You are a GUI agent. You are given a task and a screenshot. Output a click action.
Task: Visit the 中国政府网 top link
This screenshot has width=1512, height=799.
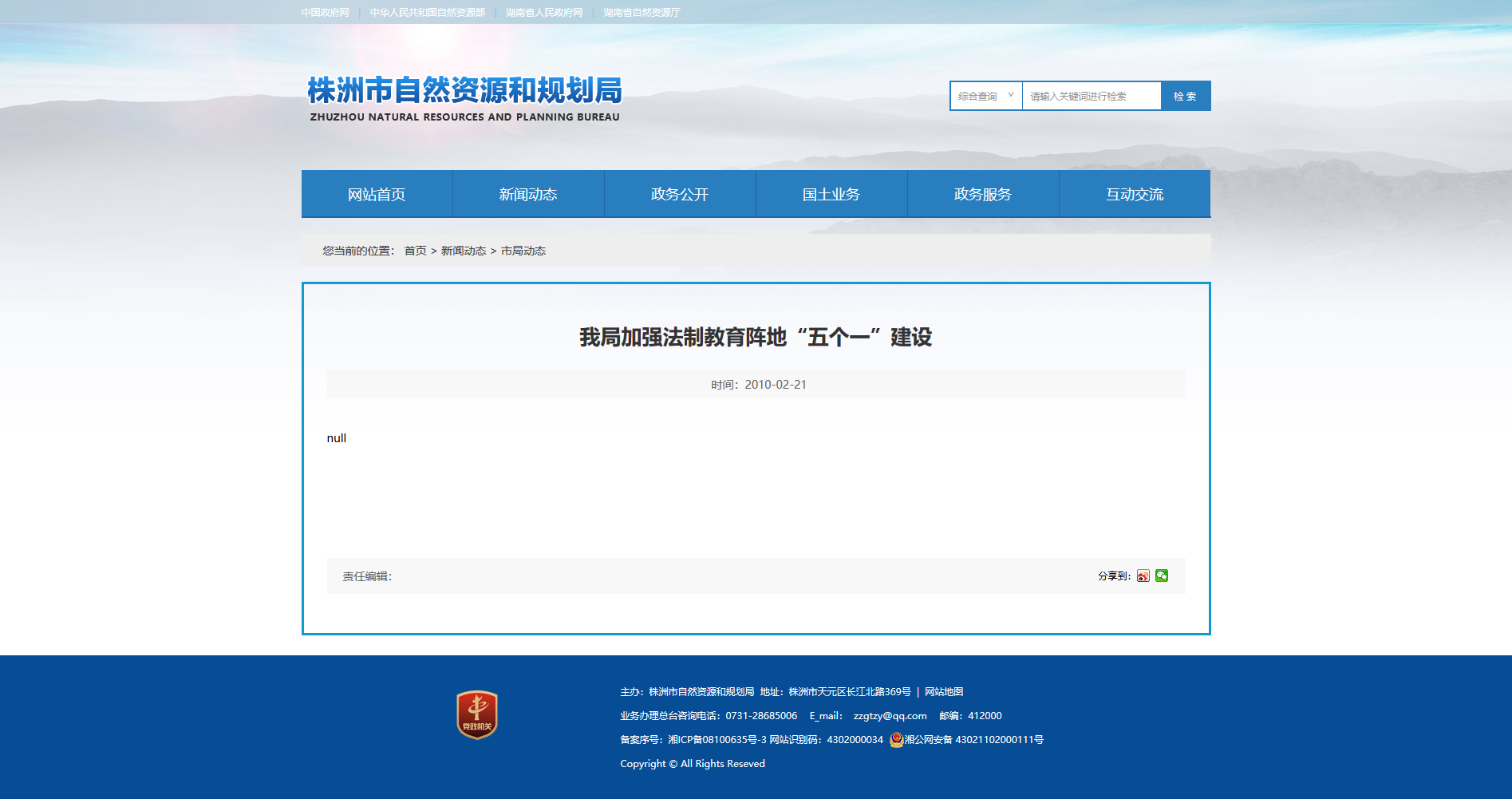tap(325, 13)
